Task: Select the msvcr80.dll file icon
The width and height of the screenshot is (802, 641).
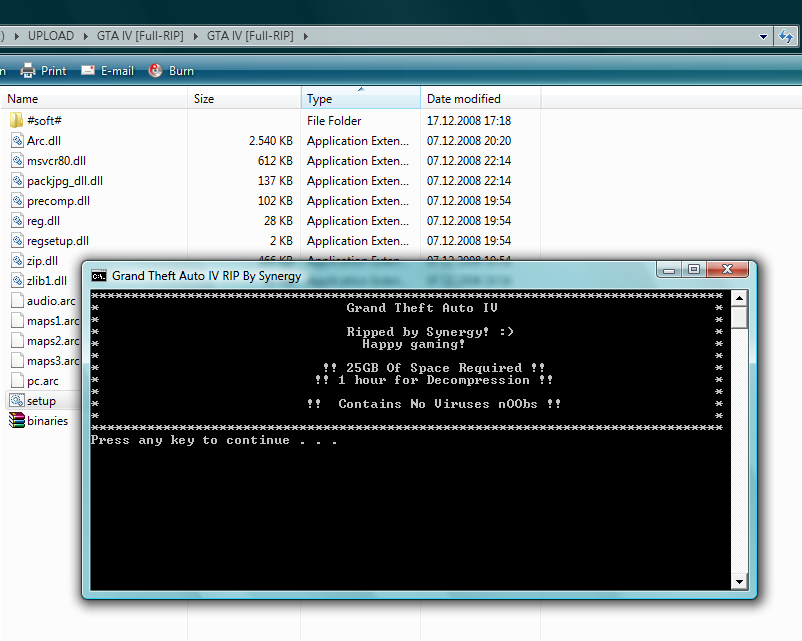Action: tap(17, 161)
